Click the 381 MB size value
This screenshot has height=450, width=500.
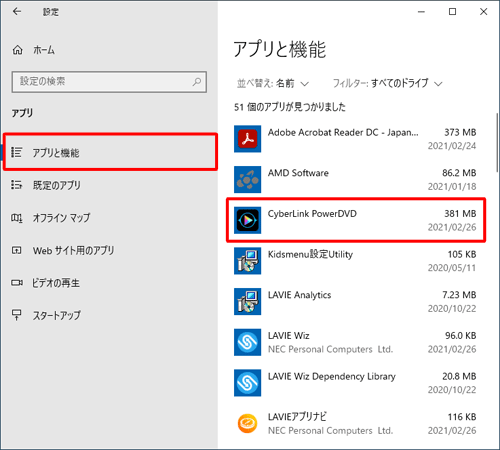click(460, 214)
